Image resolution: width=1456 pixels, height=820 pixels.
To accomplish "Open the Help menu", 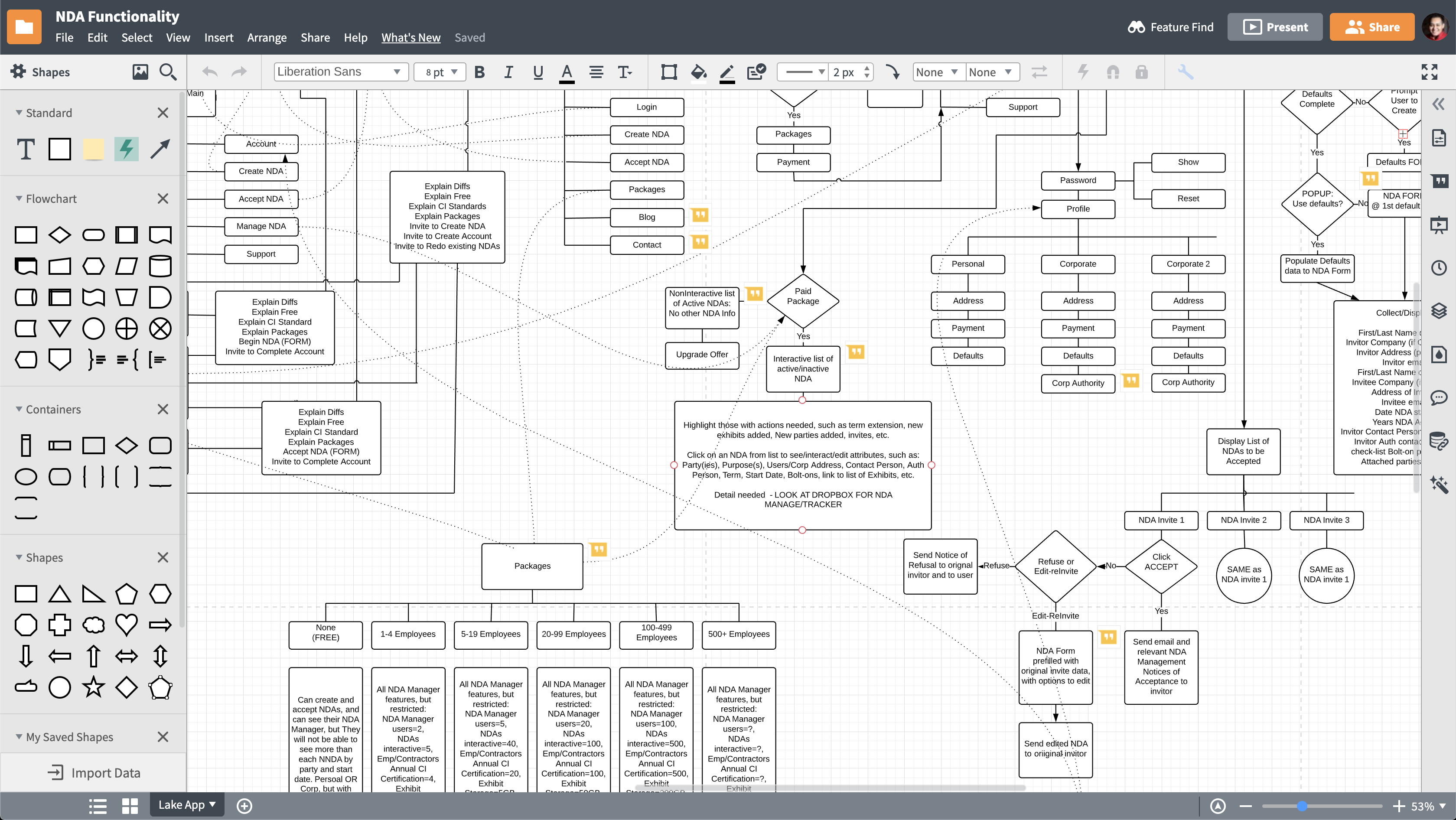I will coord(355,37).
